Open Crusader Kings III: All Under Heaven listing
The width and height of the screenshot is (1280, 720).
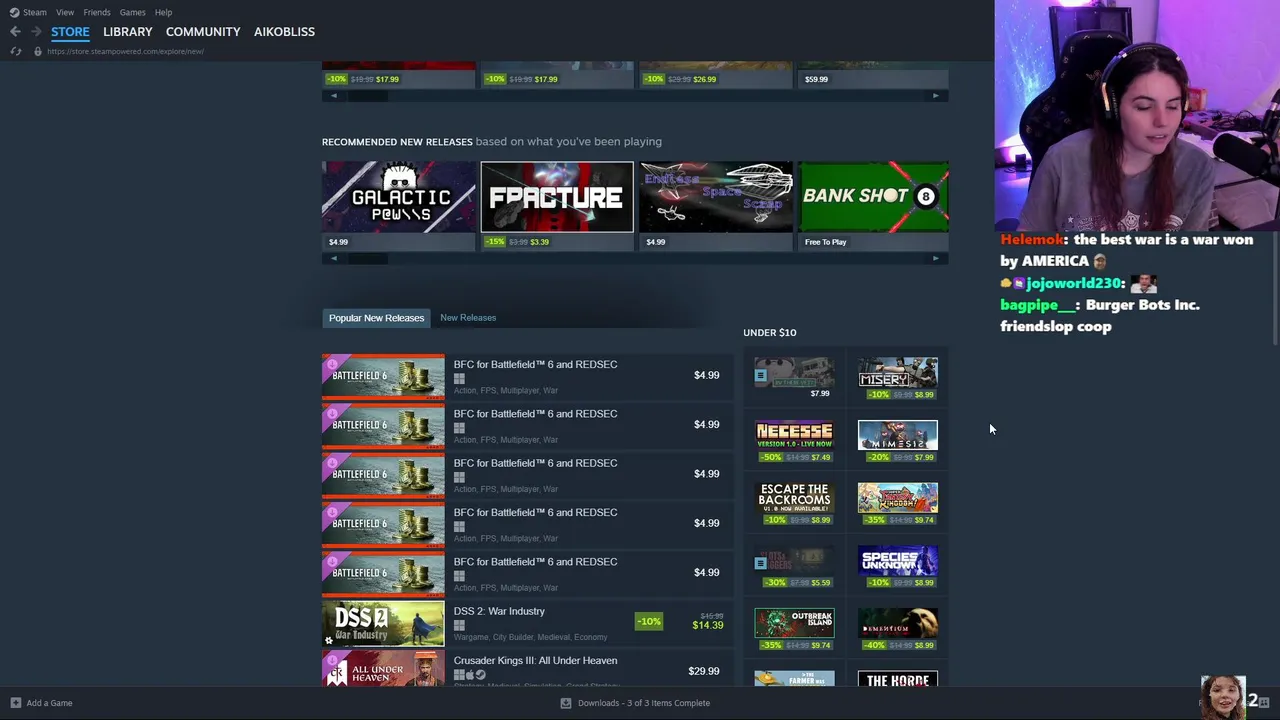coord(528,668)
